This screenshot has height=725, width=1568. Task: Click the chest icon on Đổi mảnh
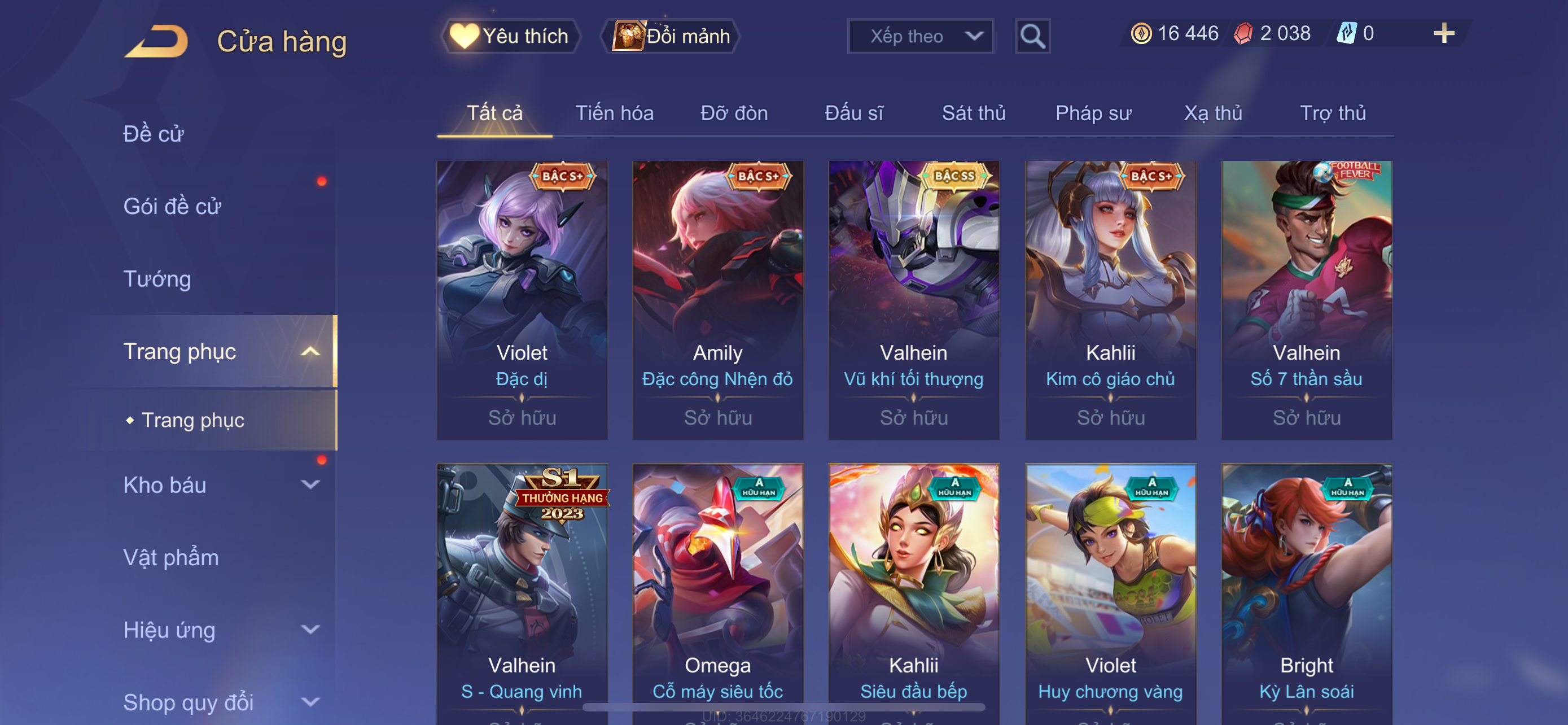click(628, 36)
